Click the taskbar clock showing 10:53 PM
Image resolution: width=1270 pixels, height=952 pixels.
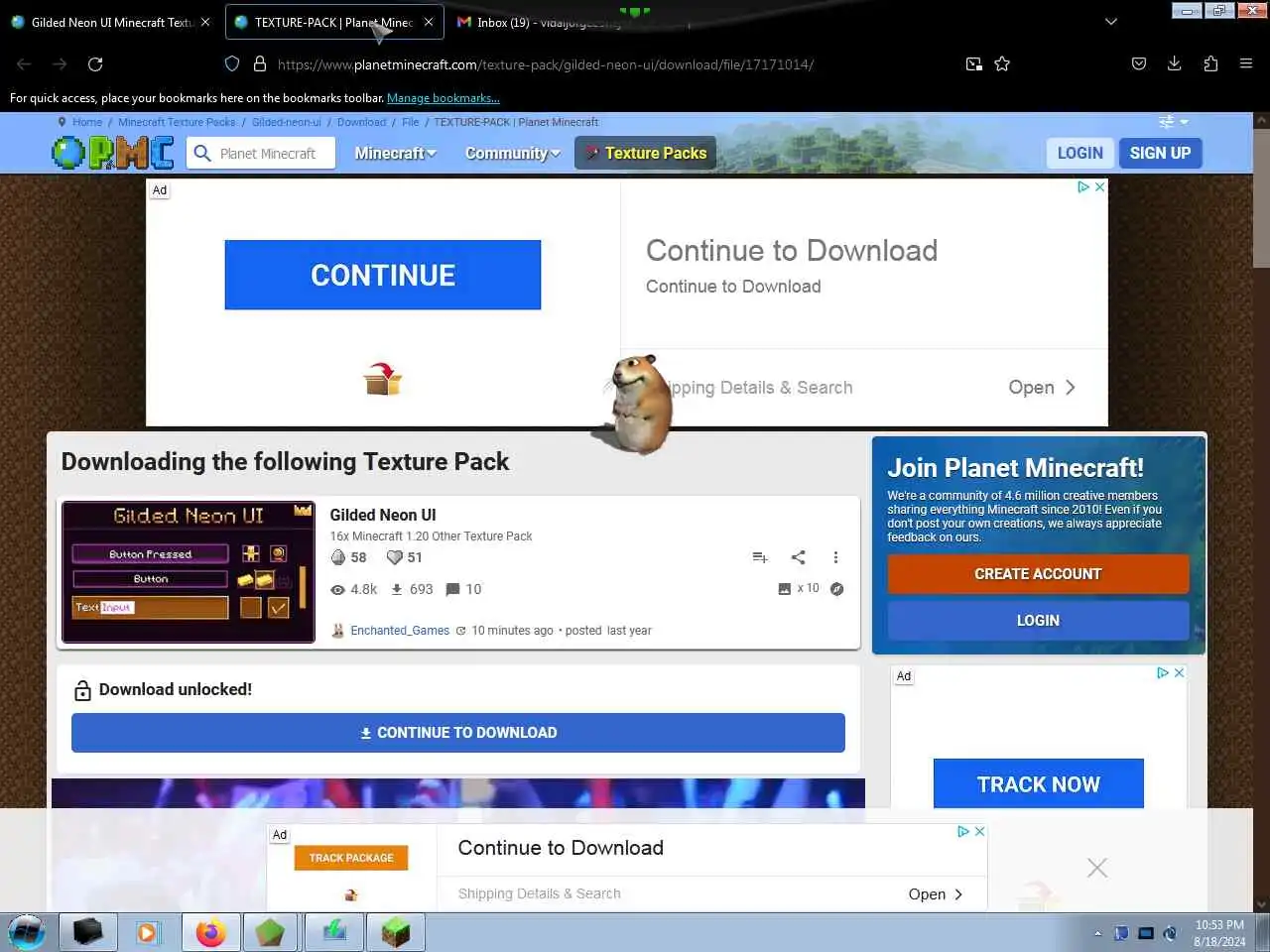tap(1219, 933)
